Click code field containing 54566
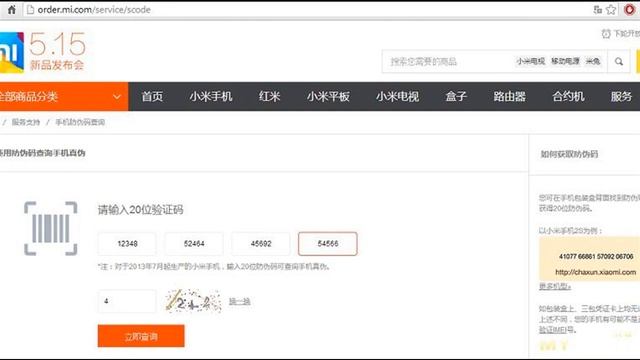 328,244
